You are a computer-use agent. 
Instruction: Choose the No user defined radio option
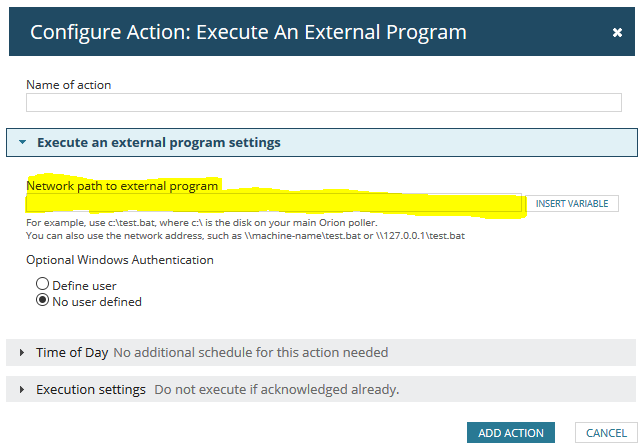(x=43, y=300)
